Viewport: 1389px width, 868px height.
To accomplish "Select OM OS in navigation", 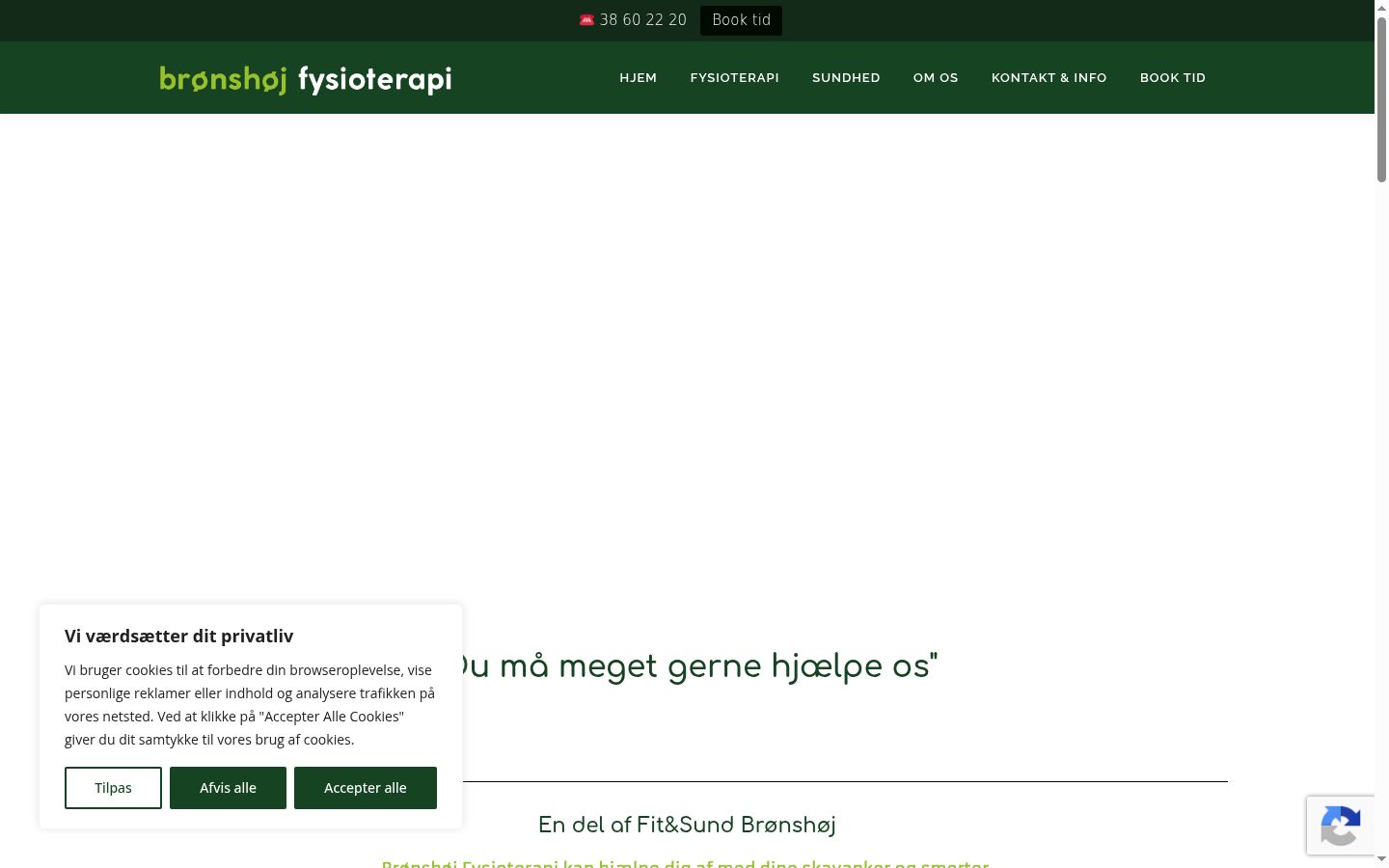I will pos(936,78).
